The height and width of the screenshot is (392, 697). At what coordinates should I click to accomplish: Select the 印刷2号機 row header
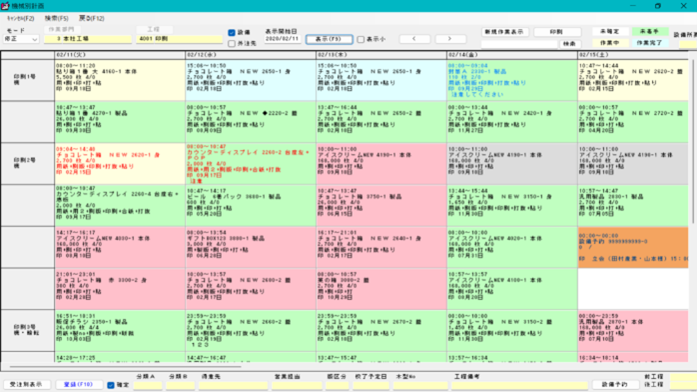(x=28, y=164)
